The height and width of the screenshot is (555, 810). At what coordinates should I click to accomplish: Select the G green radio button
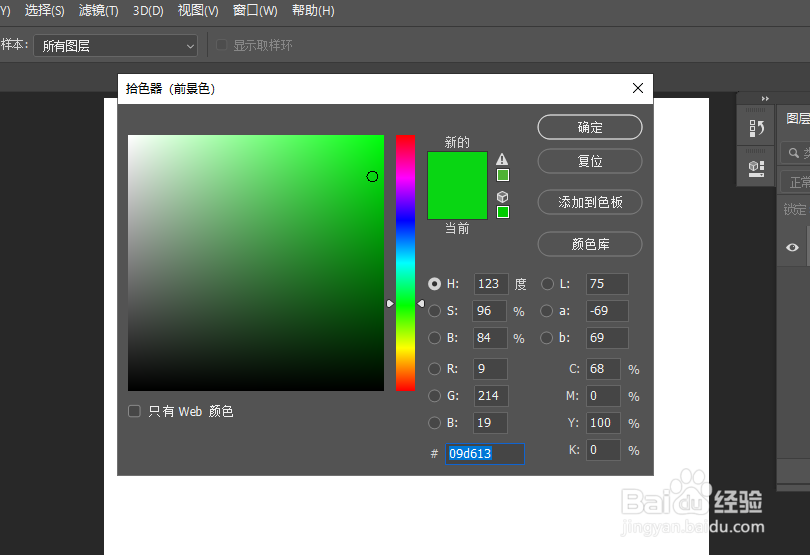(434, 395)
